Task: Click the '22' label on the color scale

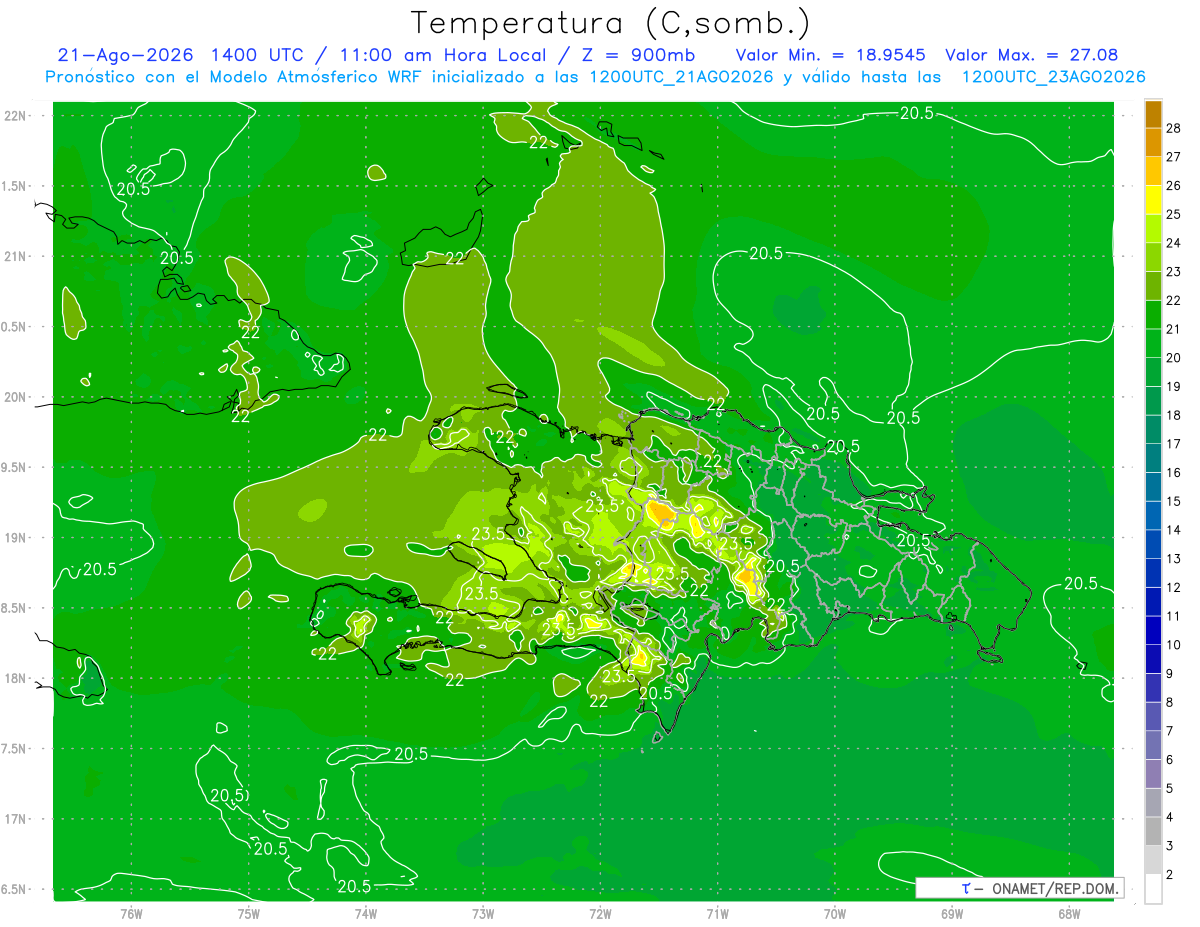Action: tap(1175, 301)
